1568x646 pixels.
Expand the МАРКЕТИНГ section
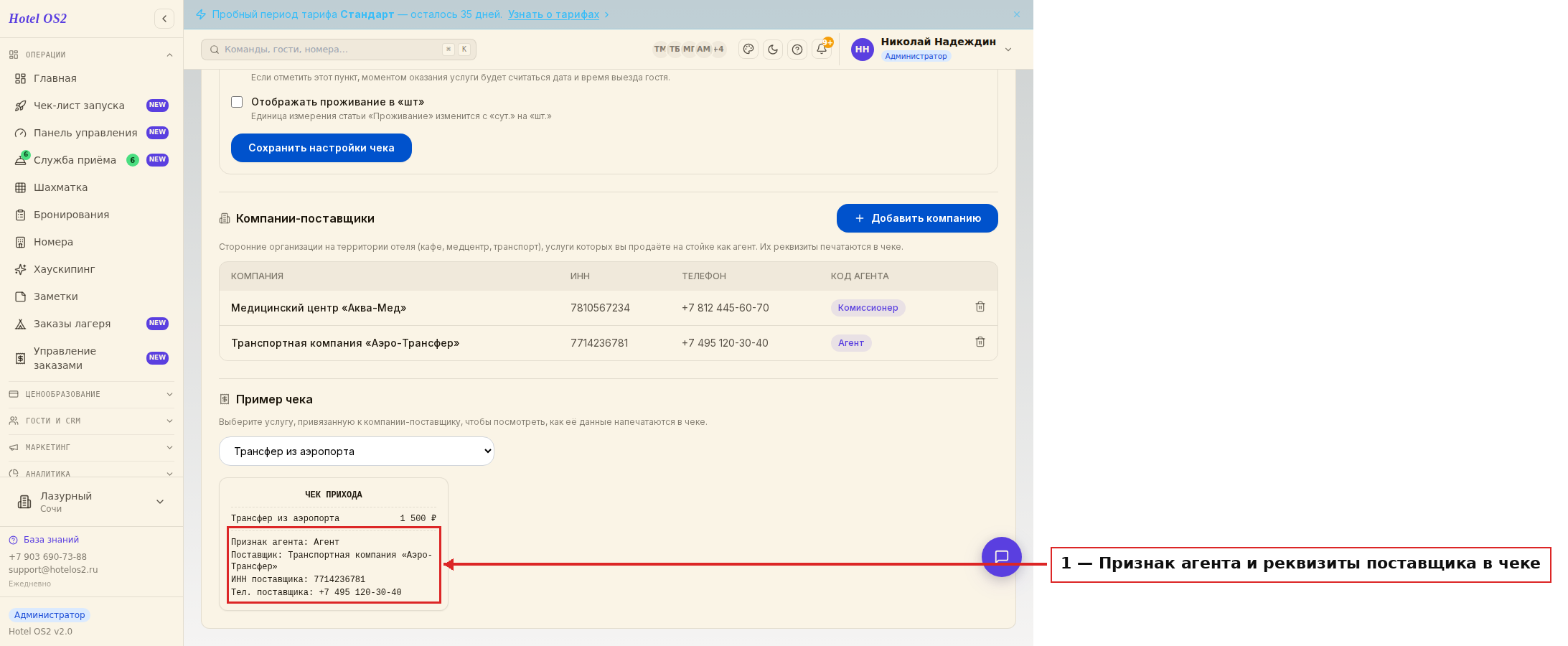[91, 447]
